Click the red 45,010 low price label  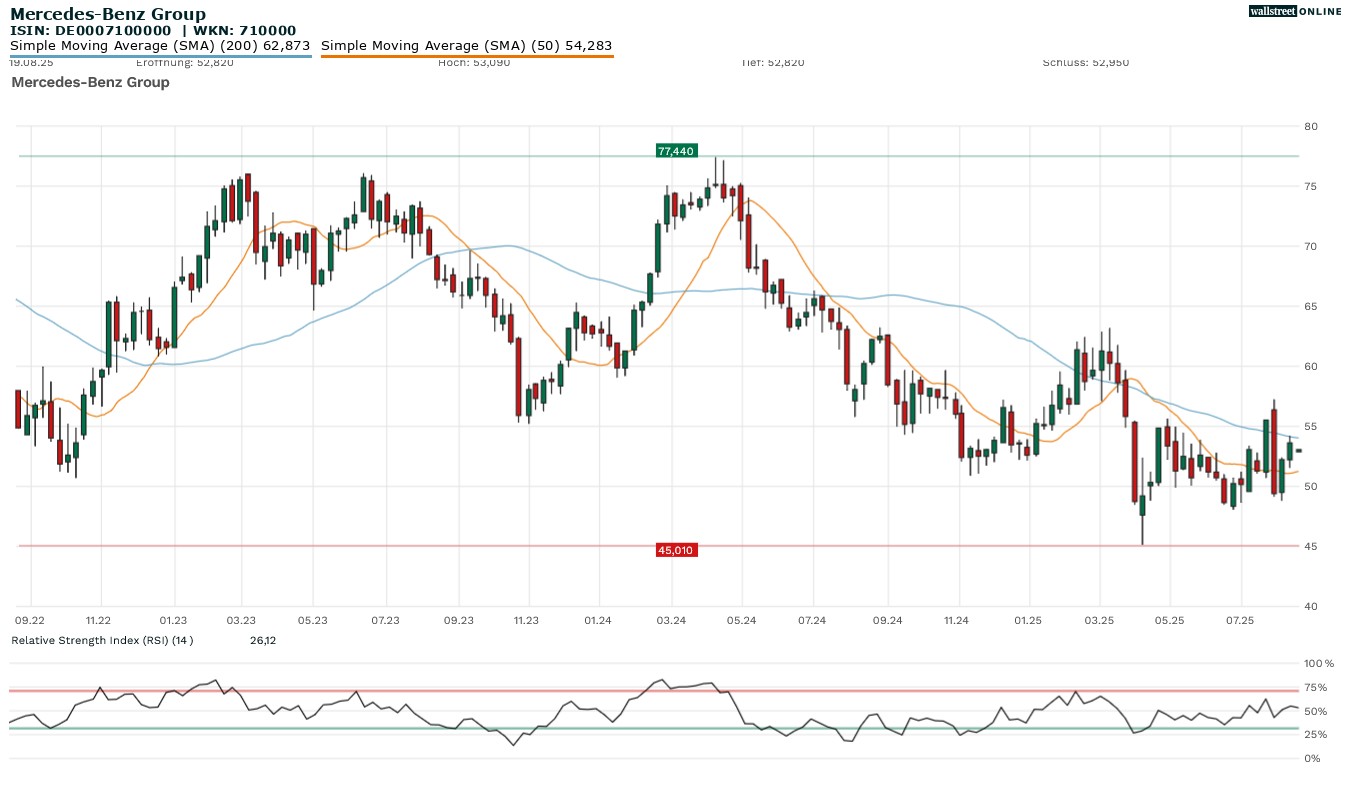(x=675, y=550)
